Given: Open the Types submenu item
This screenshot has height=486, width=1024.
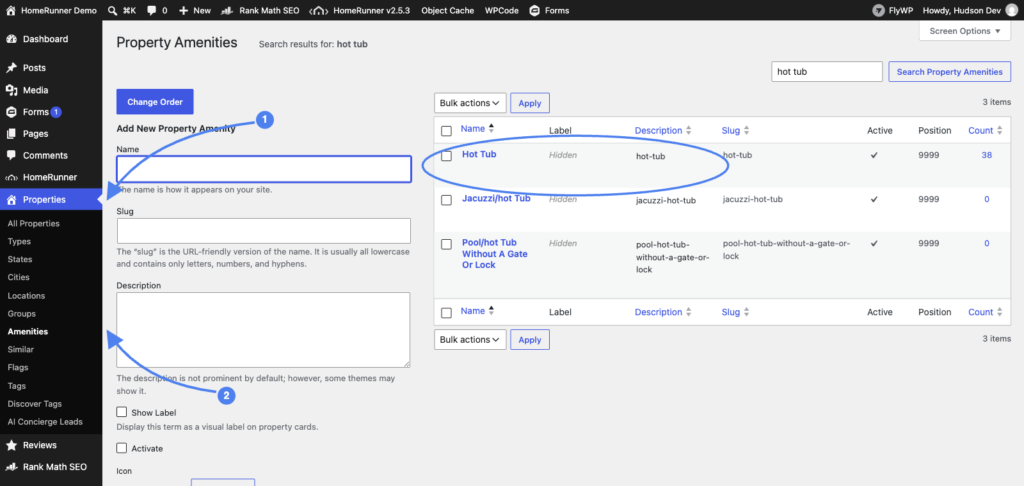Looking at the screenshot, I should tap(19, 241).
